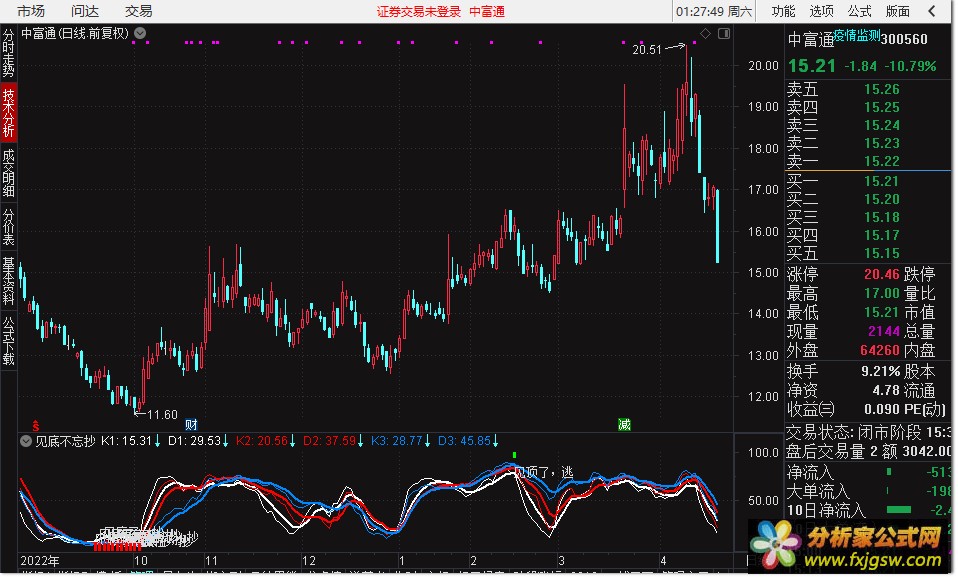Open the 成交明细 sidebar tab
Image resolution: width=958 pixels, height=577 pixels.
click(x=9, y=174)
